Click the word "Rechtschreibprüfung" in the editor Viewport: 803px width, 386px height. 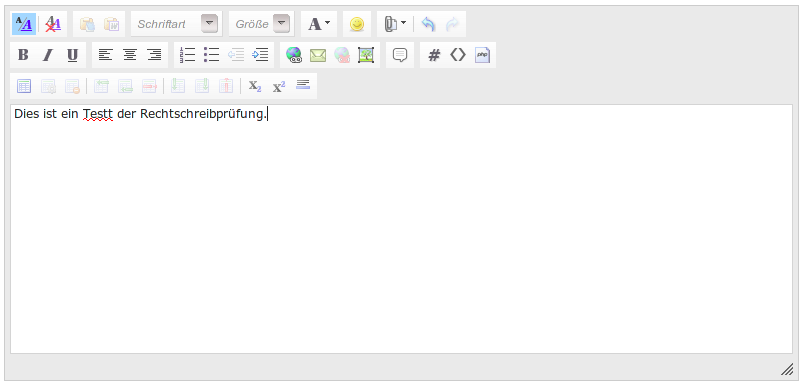click(202, 115)
